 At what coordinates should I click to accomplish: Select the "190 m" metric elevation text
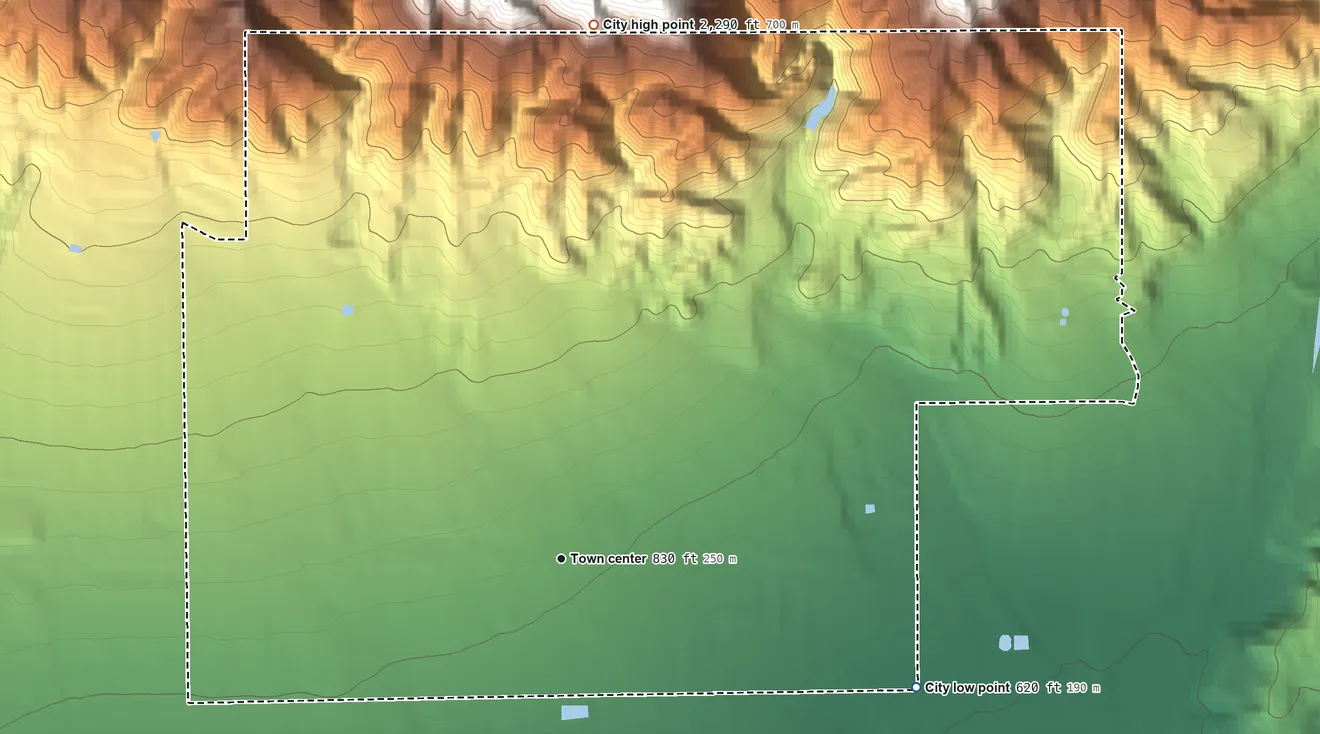click(x=1083, y=688)
